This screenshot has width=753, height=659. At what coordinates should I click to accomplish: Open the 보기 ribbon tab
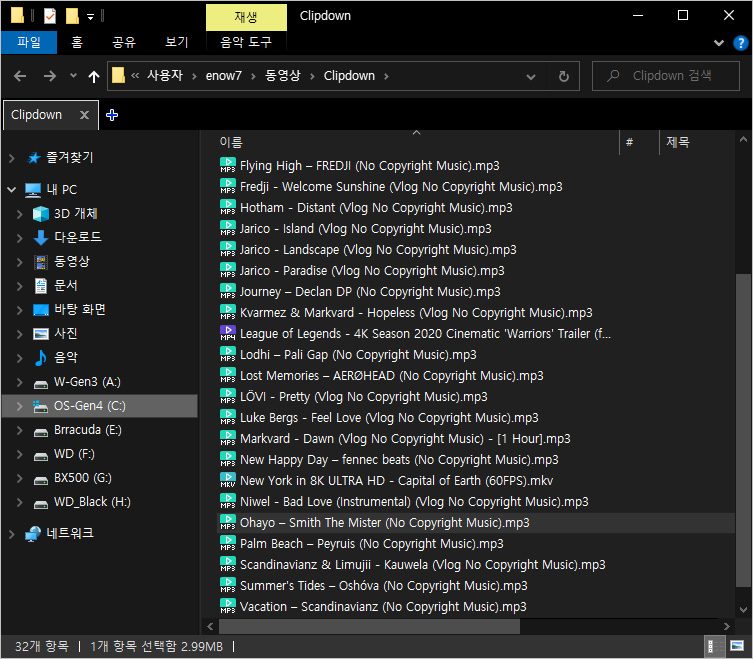click(x=177, y=42)
